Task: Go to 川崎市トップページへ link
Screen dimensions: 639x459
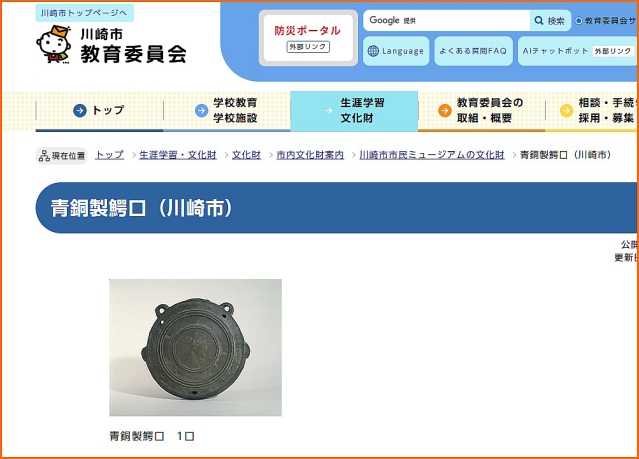Action: coord(83,13)
